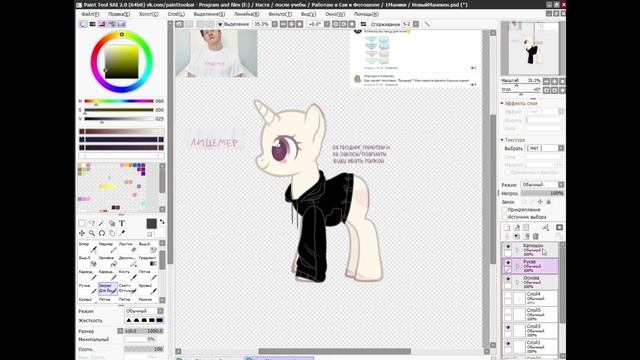
Task: Click the new layer folder icon
Action: (x=527, y=227)
